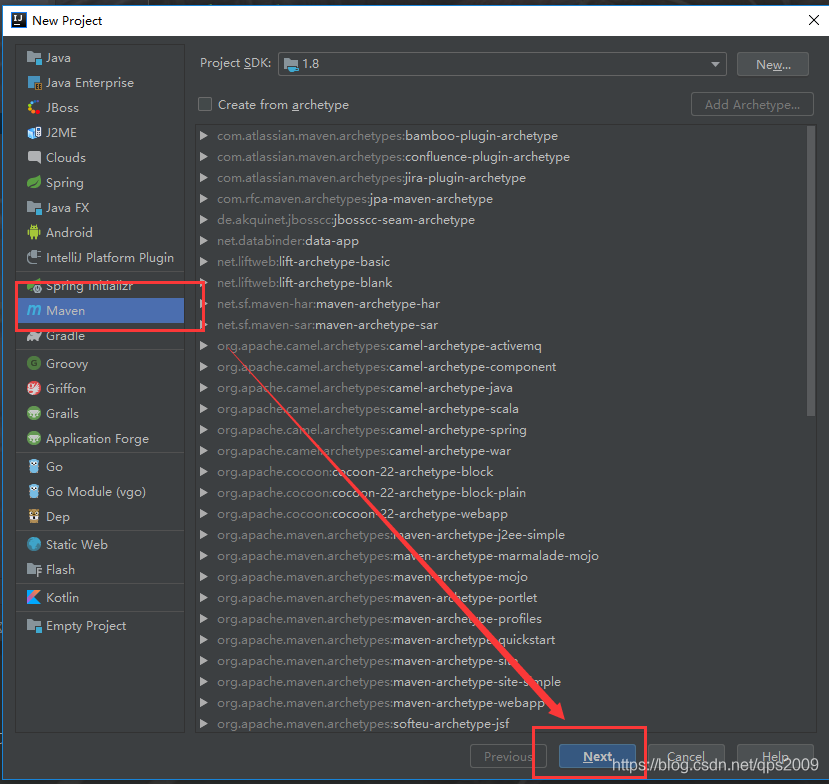
Task: Select the J2ME project icon
Action: 34,132
